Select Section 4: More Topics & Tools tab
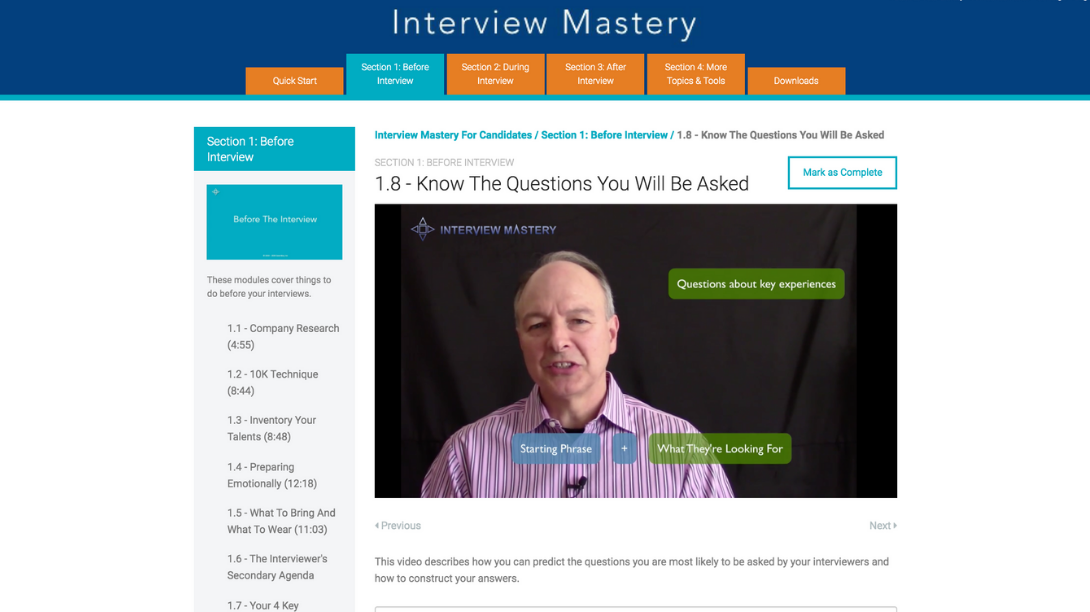 tap(695, 74)
